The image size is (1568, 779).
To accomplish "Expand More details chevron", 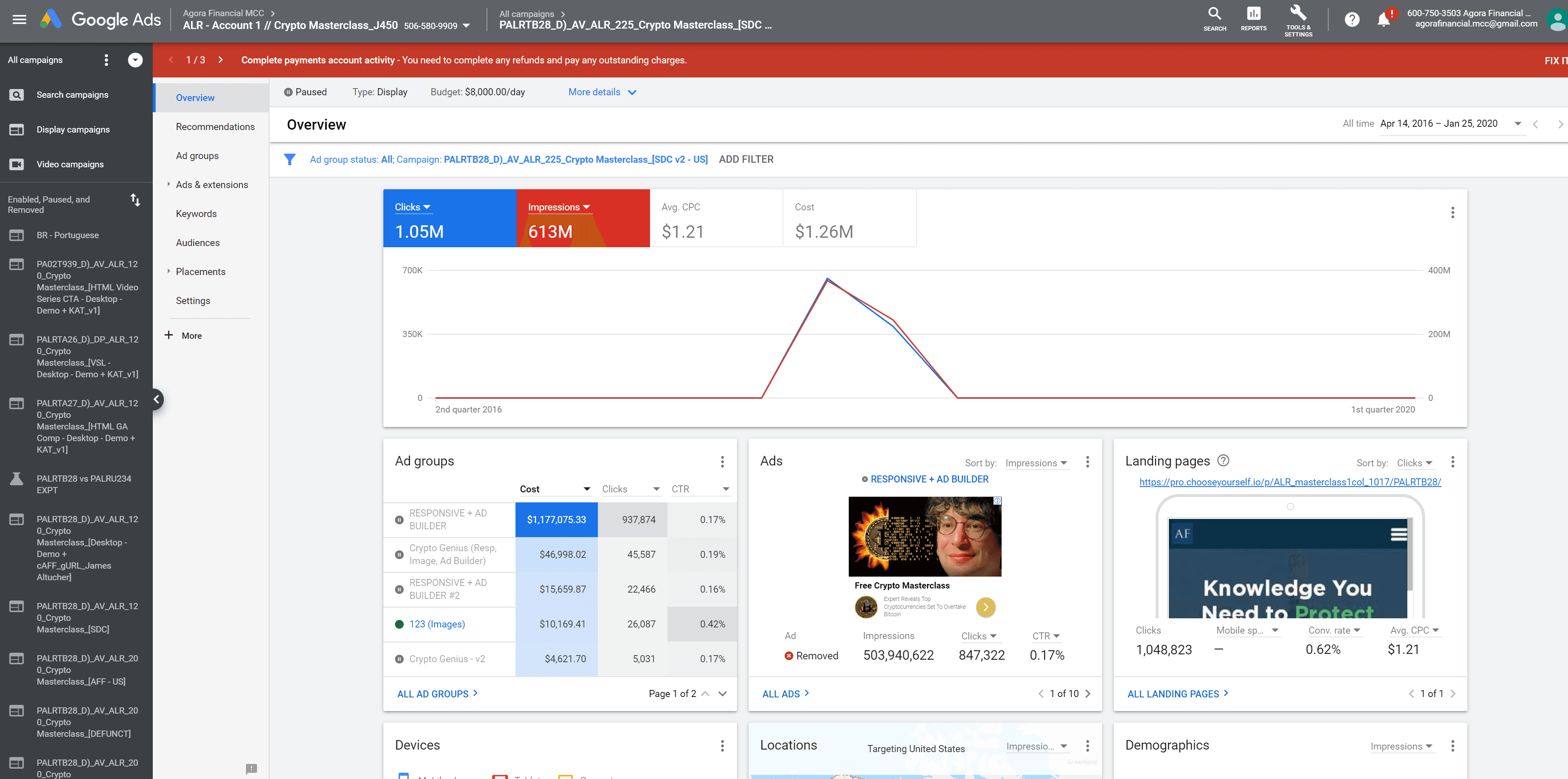I will coord(632,93).
